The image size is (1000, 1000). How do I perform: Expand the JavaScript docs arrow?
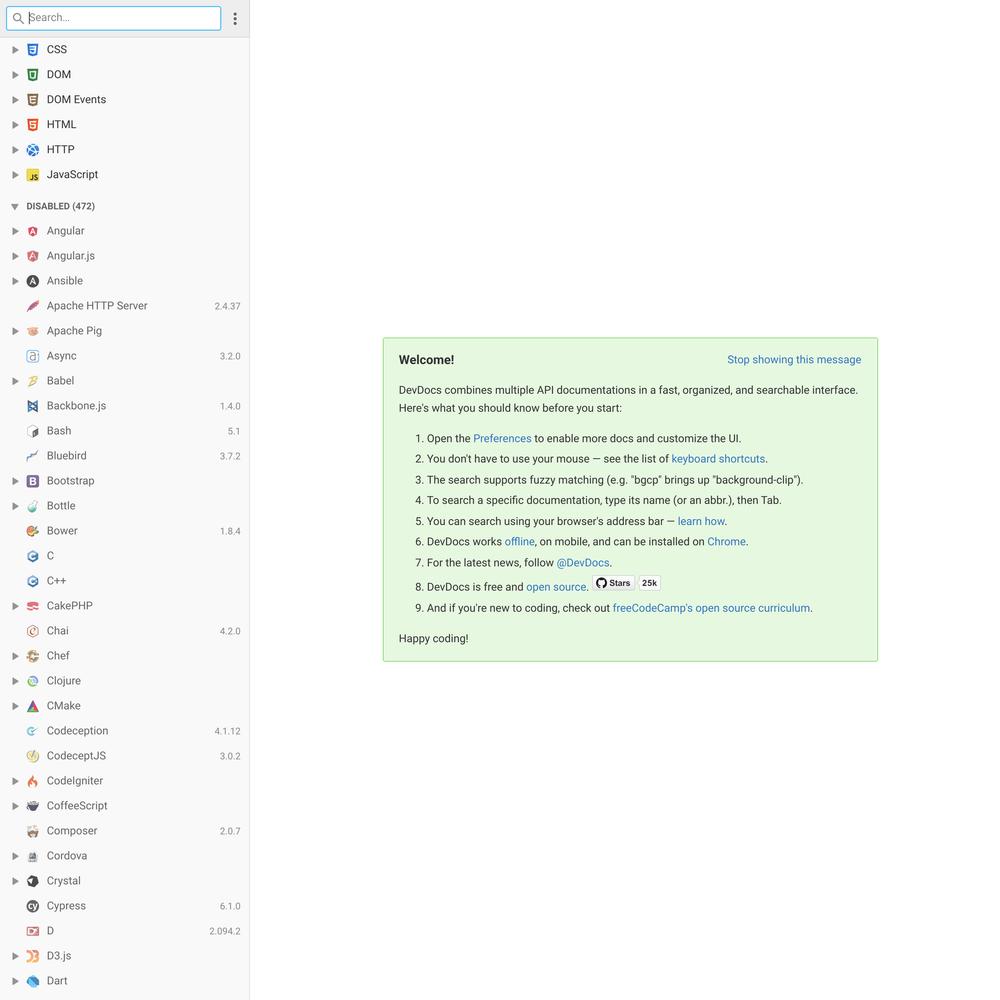15,175
